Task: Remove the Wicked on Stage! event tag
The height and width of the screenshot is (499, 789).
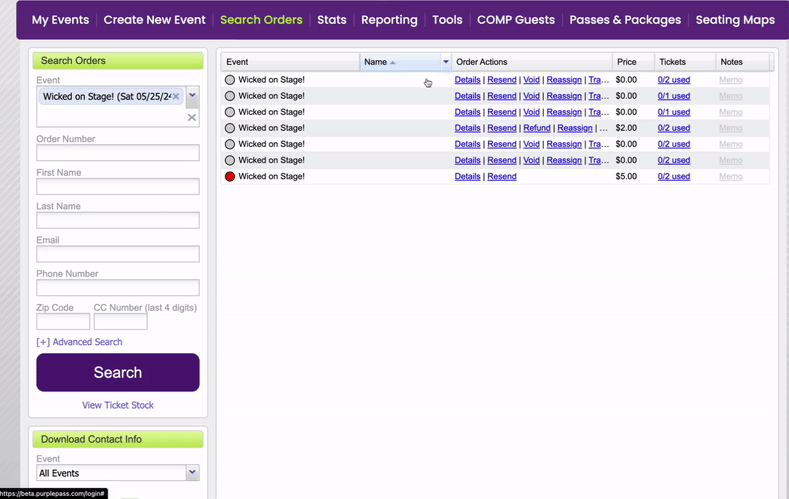Action: [x=176, y=97]
